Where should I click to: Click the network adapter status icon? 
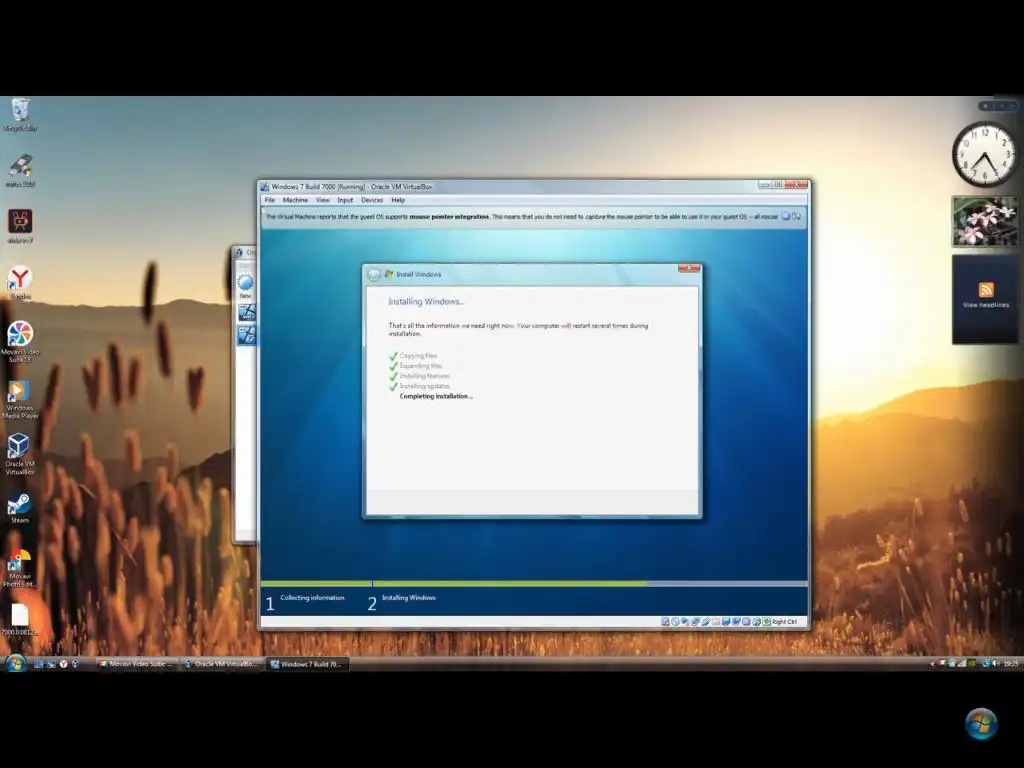click(x=695, y=622)
